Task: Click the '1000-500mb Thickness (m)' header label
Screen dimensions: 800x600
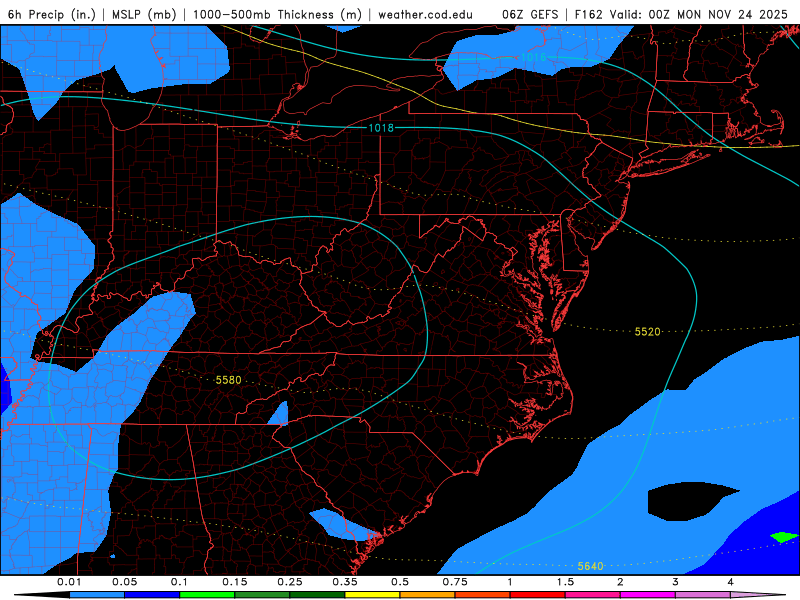Action: coord(277,14)
